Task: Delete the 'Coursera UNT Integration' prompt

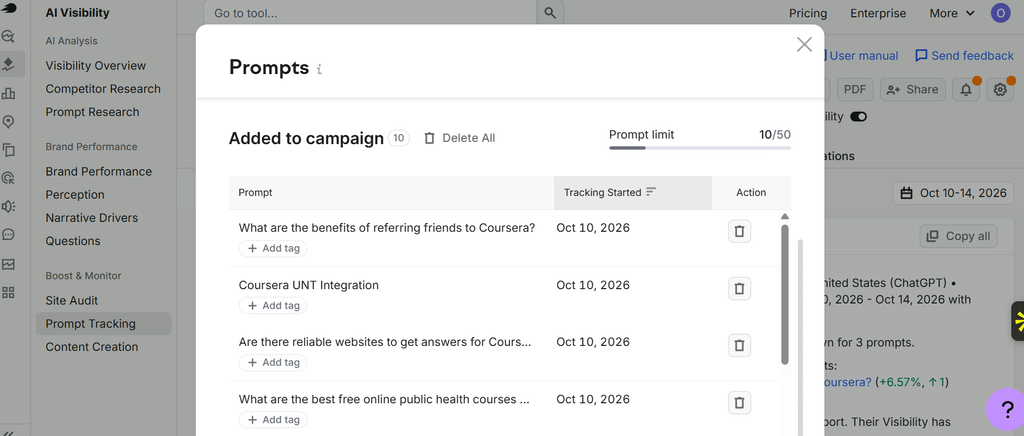Action: click(x=739, y=288)
